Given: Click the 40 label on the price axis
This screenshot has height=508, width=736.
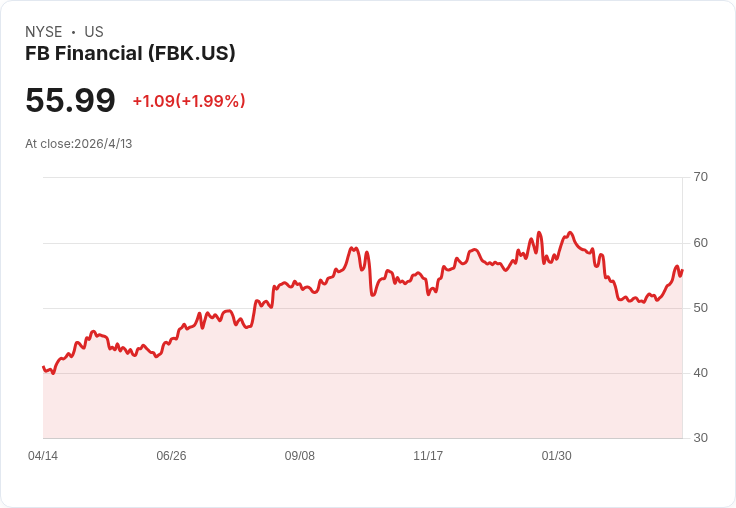Looking at the screenshot, I should pyautogui.click(x=701, y=373).
